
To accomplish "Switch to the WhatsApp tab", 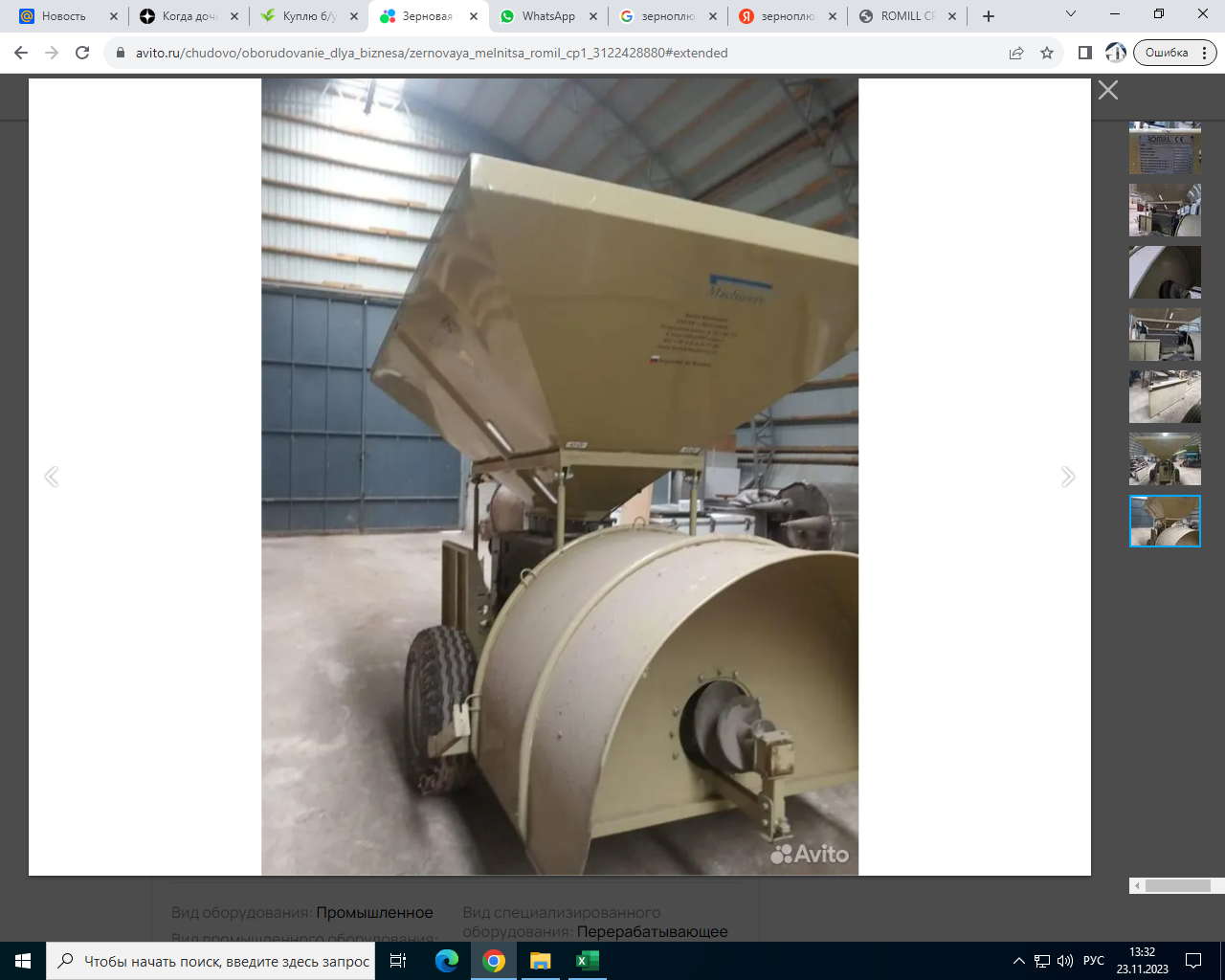I will [547, 16].
